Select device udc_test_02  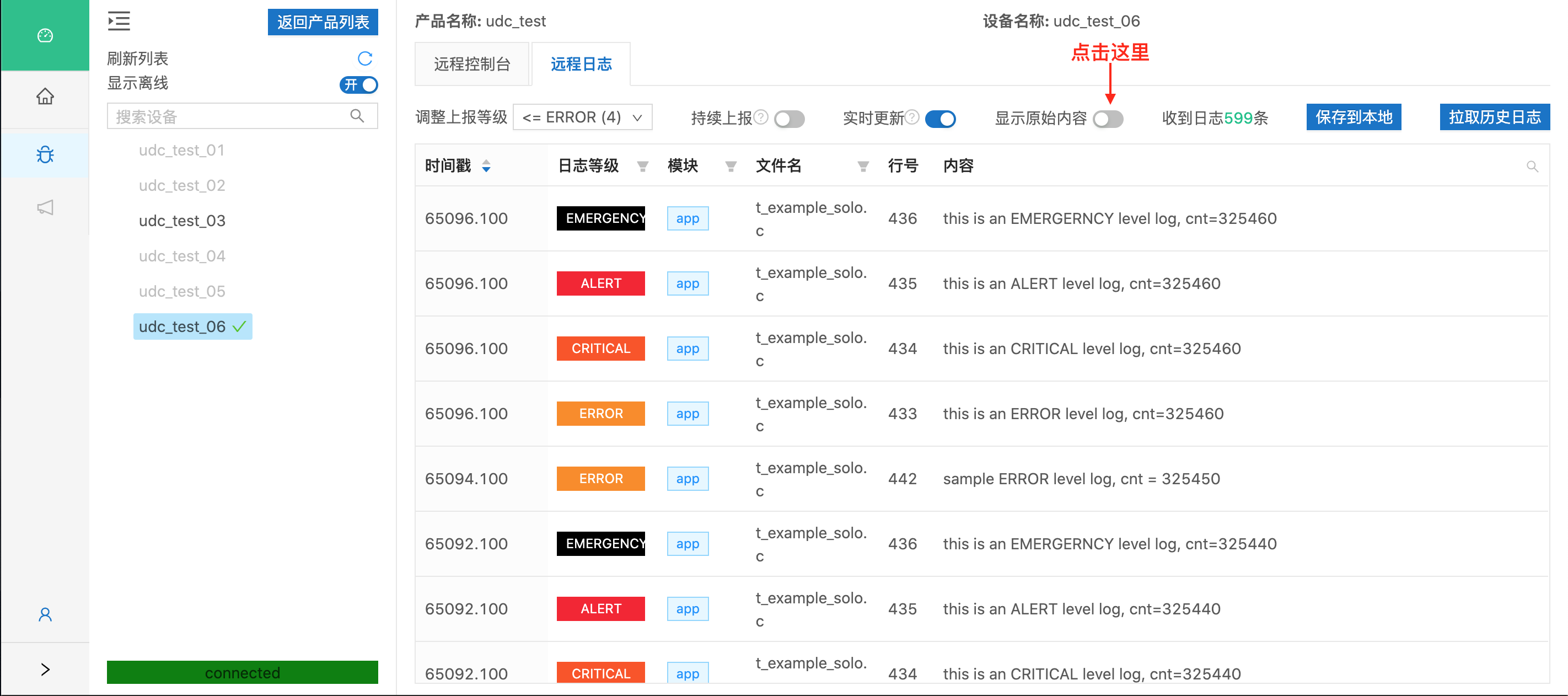181,185
